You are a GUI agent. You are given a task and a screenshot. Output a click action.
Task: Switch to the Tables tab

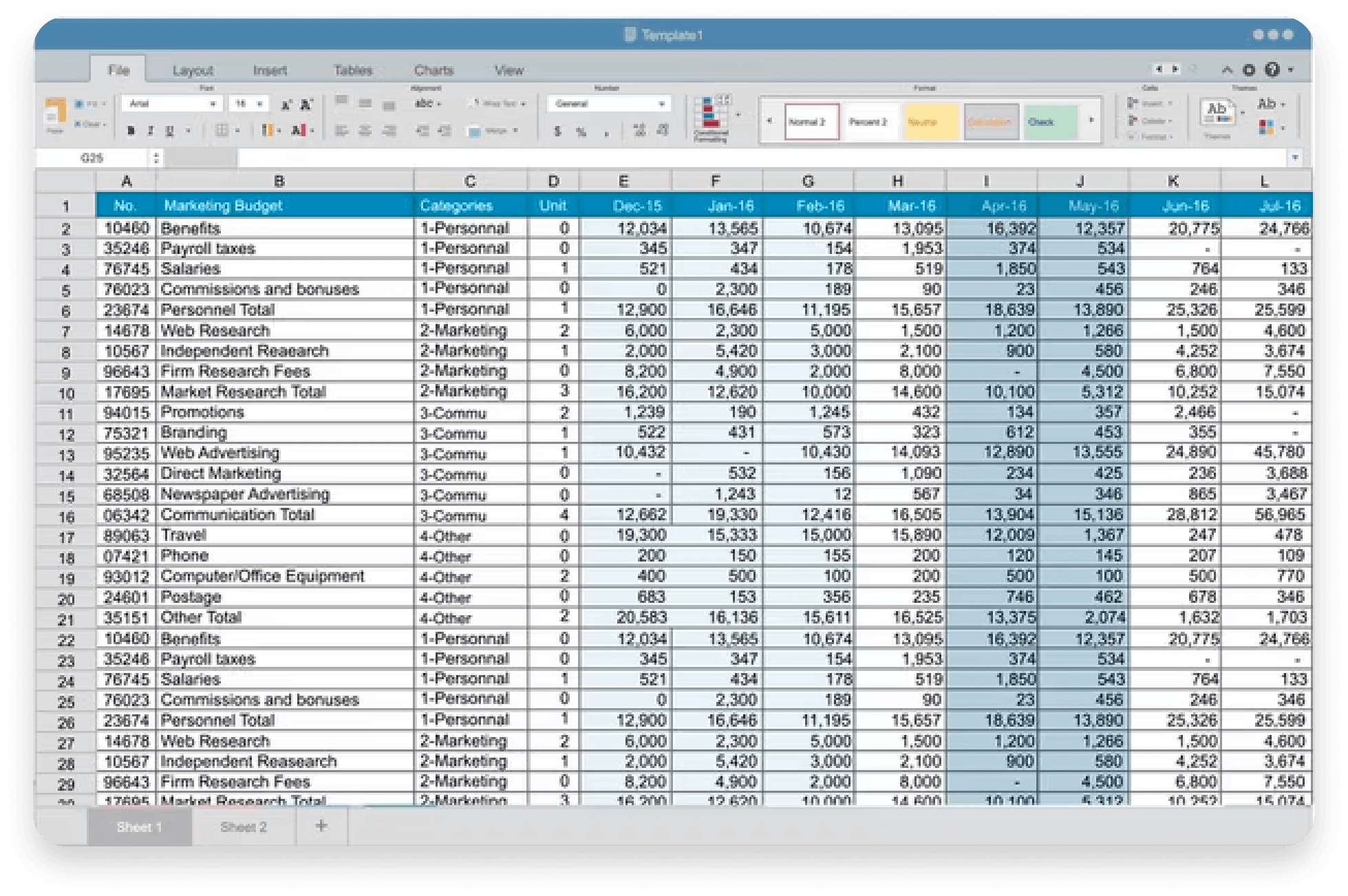click(x=353, y=70)
